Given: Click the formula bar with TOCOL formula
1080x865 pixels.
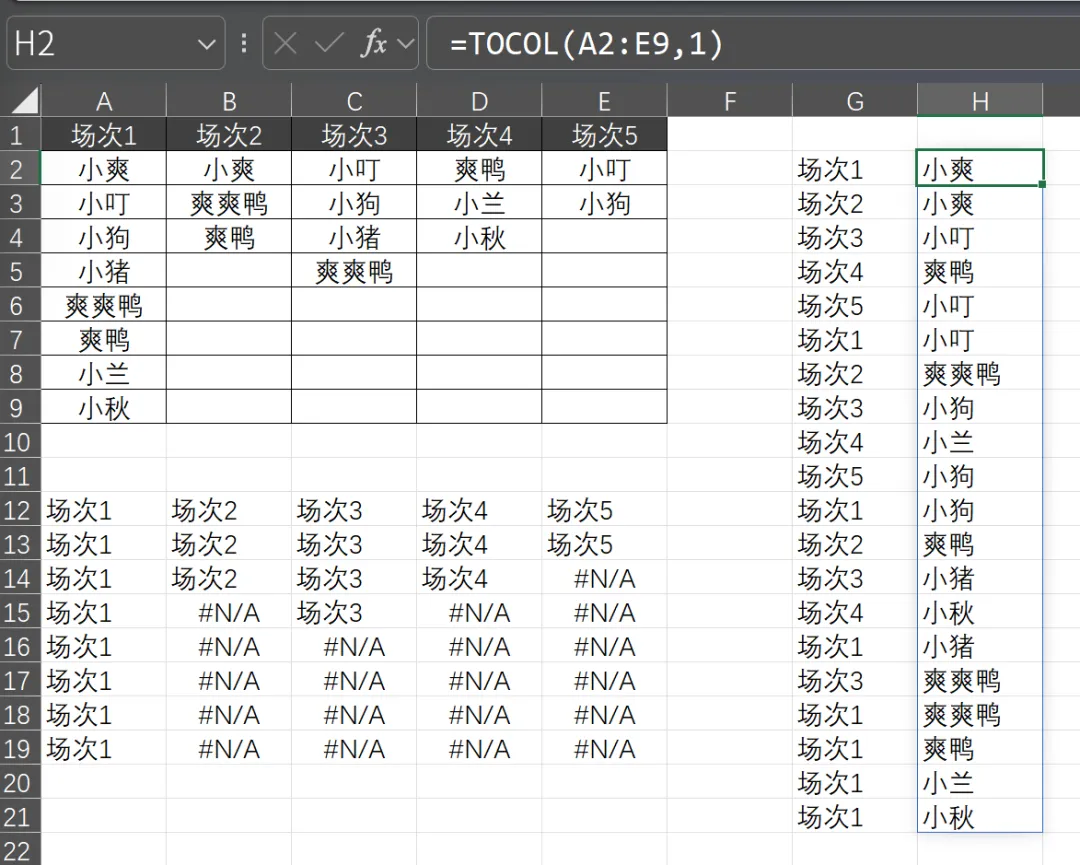Looking at the screenshot, I should pyautogui.click(x=753, y=43).
